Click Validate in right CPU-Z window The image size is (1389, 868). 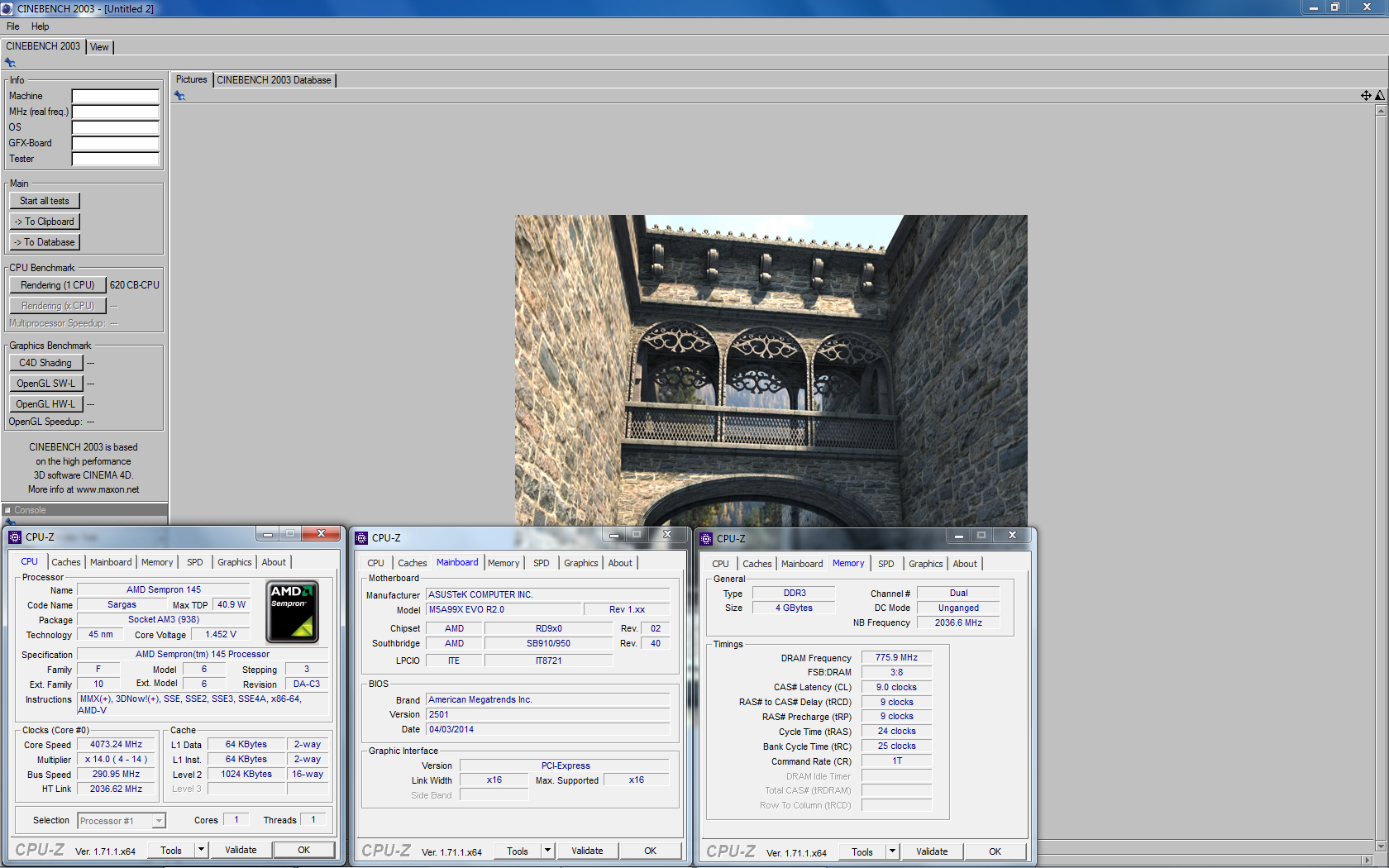point(932,851)
